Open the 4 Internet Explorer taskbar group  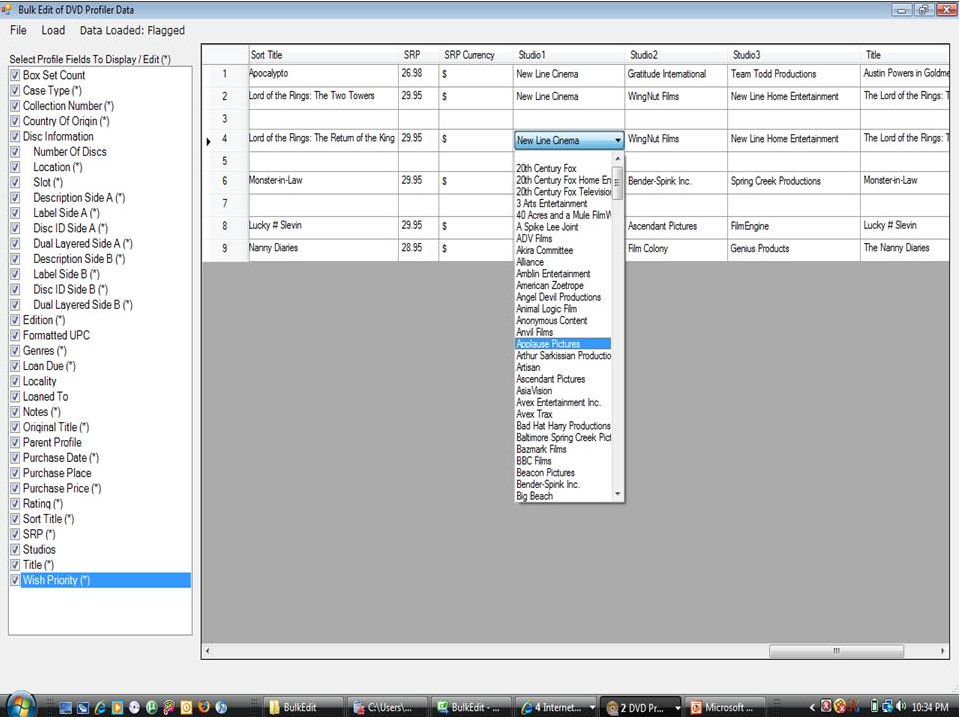coord(556,707)
